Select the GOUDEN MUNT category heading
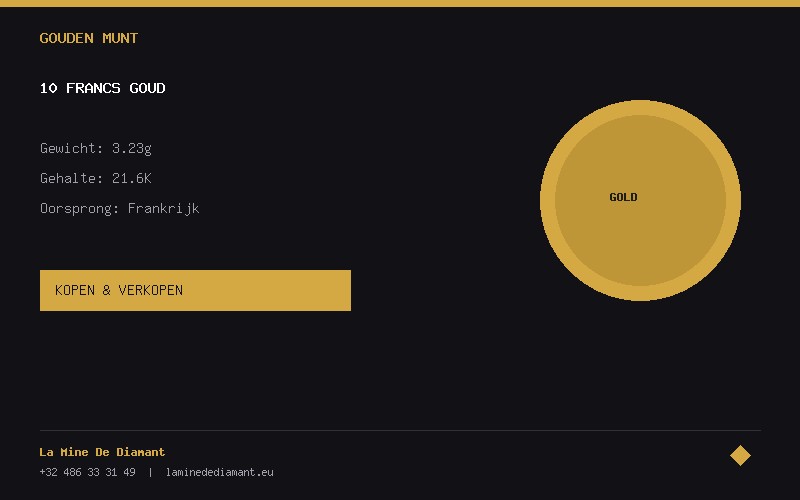 pos(89,38)
